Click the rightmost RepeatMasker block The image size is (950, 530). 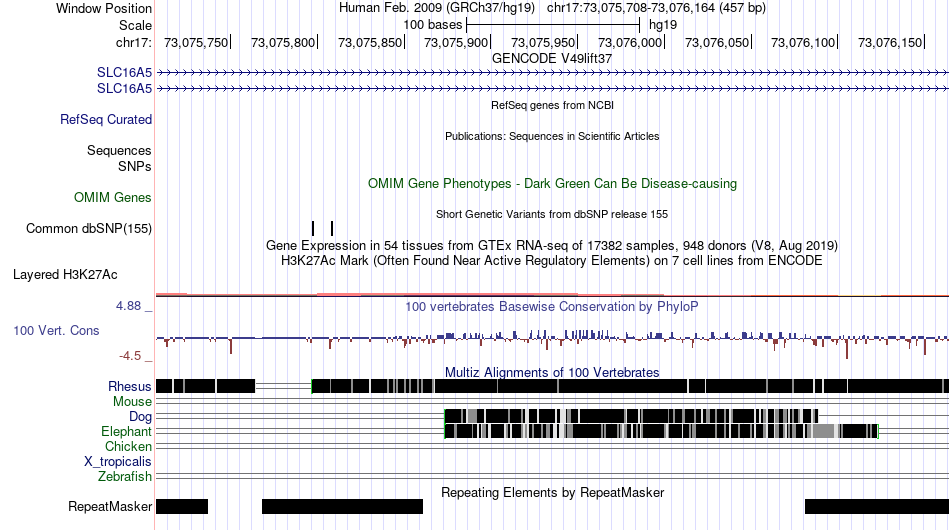877,506
